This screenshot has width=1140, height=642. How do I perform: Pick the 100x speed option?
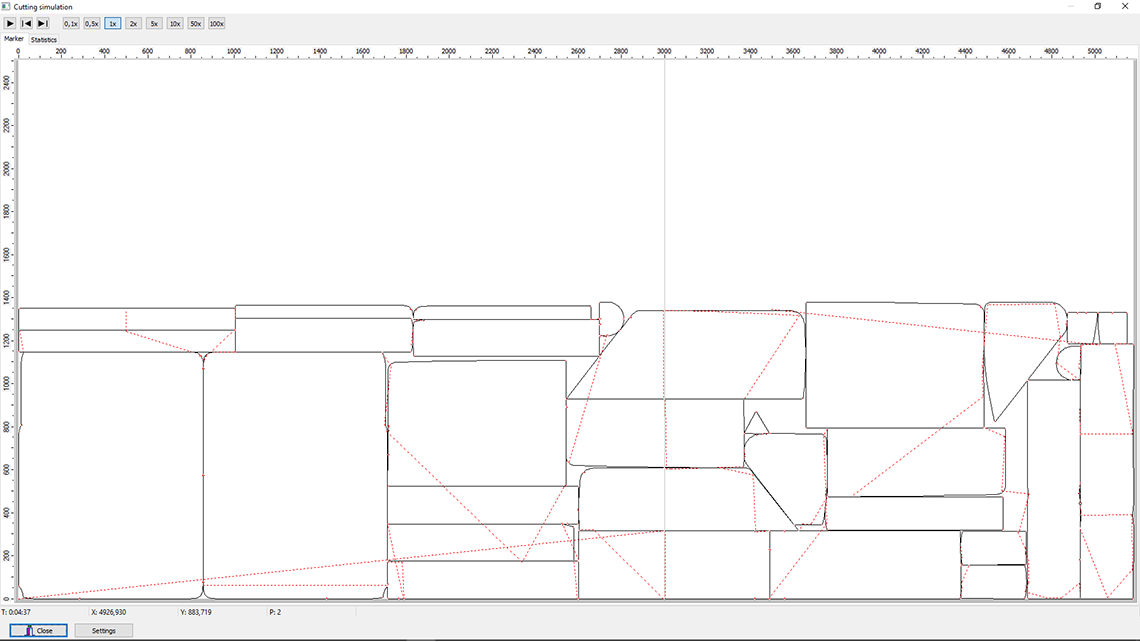coord(217,23)
